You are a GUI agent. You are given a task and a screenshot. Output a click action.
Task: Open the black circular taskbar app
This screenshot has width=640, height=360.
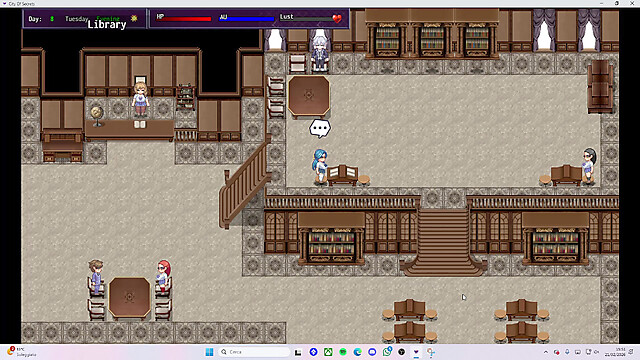tap(402, 352)
